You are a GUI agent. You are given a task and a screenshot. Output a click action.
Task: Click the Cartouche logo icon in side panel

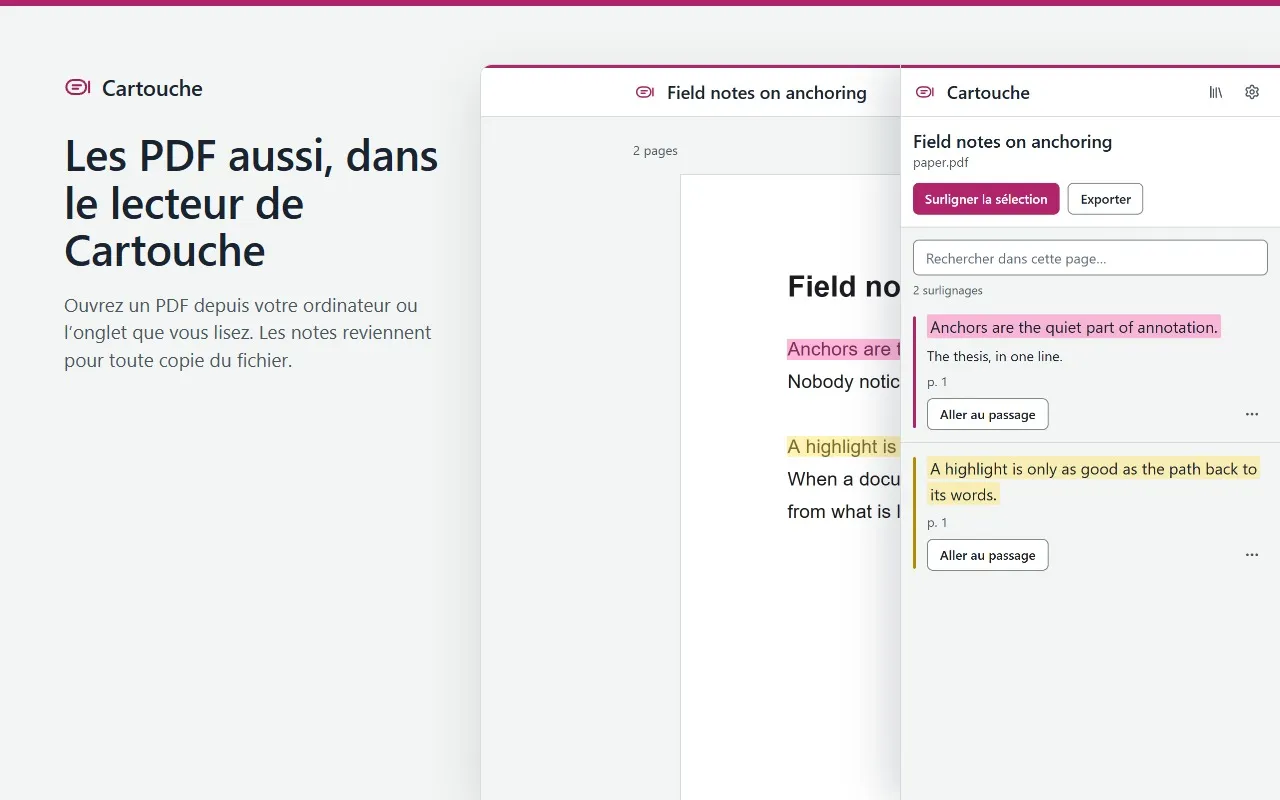click(925, 92)
